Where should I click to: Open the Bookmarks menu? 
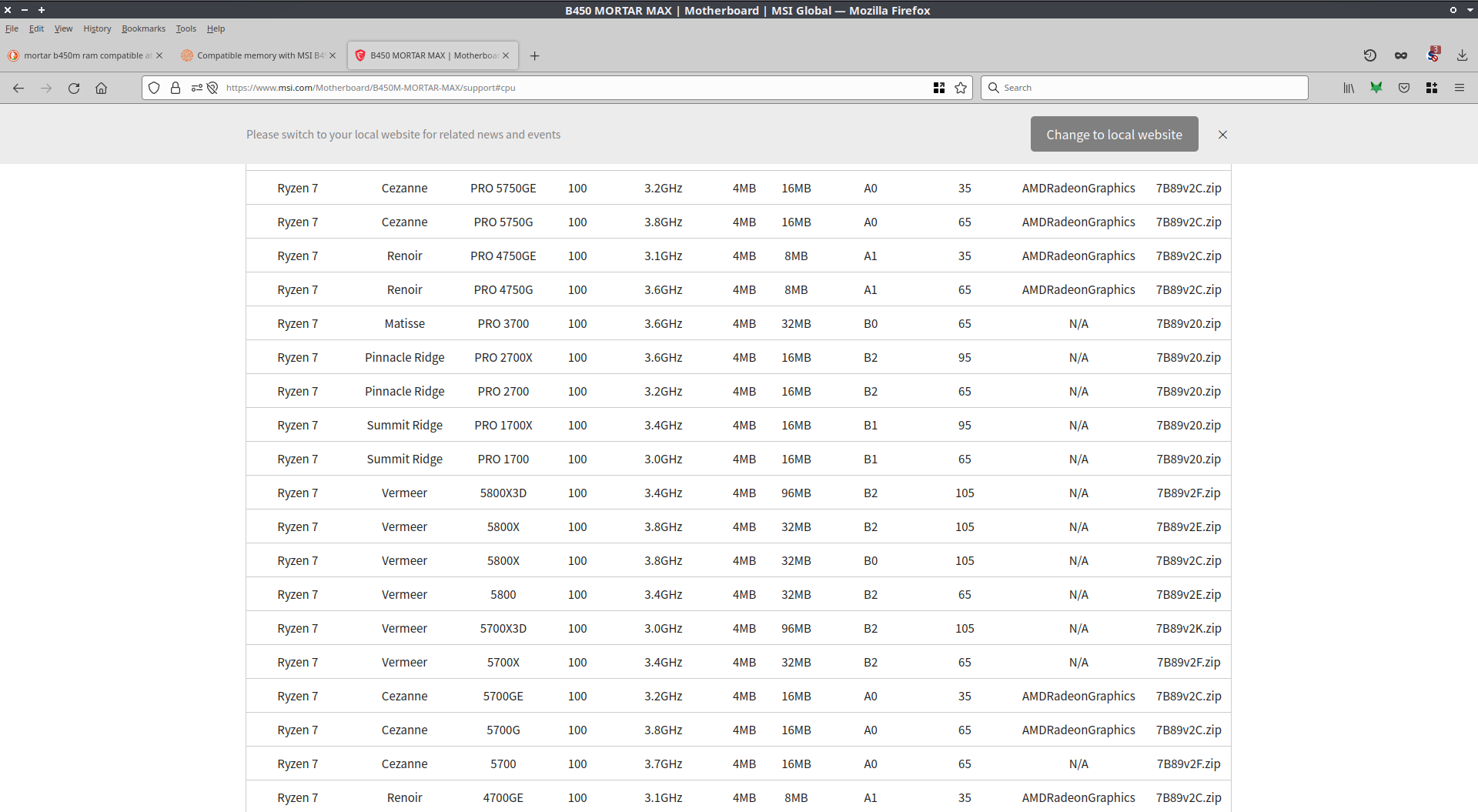click(143, 28)
